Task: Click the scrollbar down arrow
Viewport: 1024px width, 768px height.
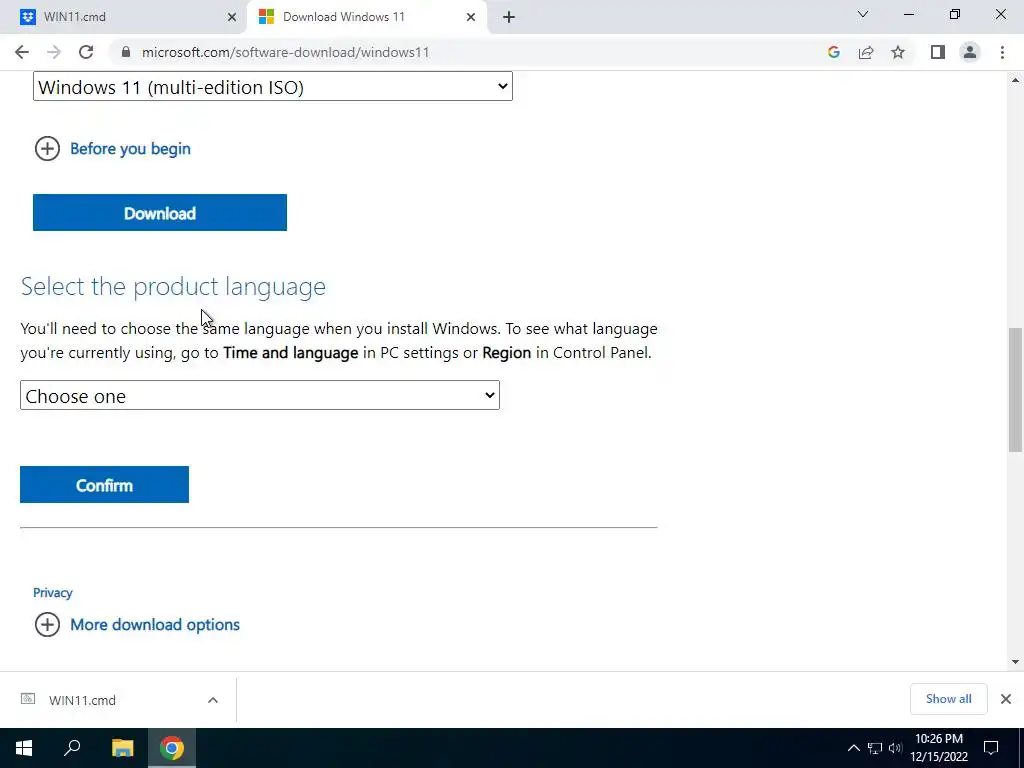Action: pyautogui.click(x=1016, y=662)
